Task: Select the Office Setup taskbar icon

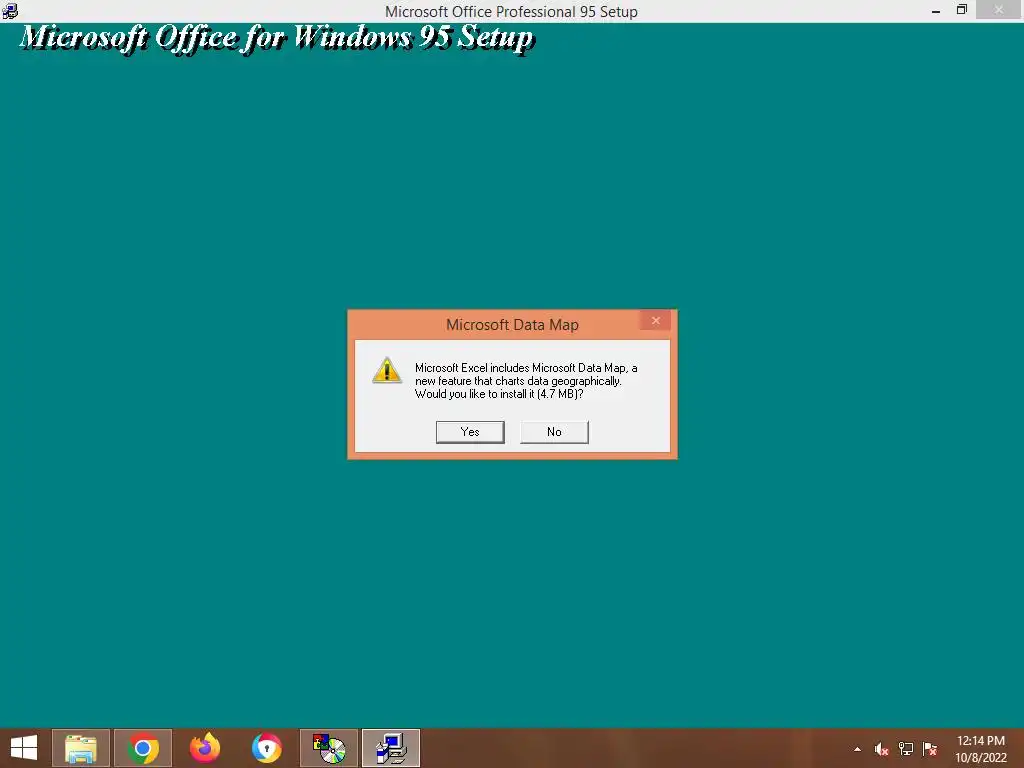Action: tap(391, 748)
